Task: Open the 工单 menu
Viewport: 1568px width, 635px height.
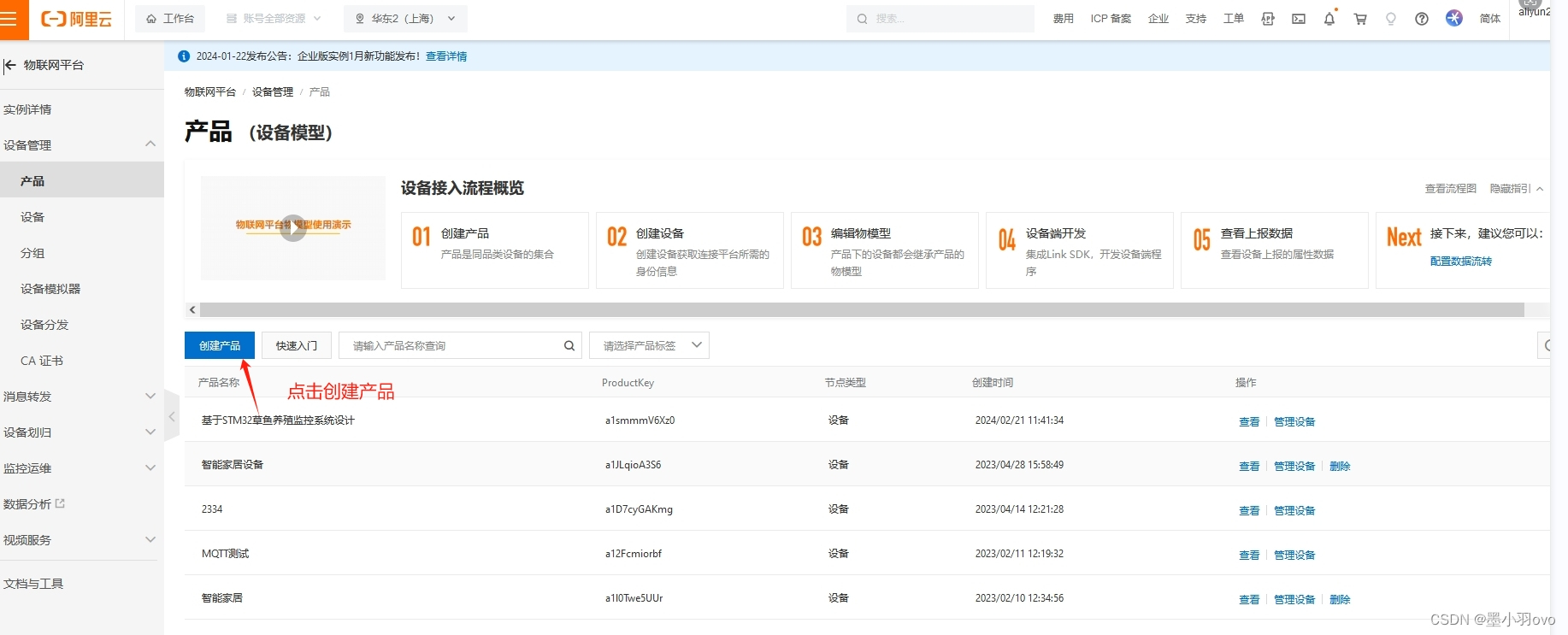Action: tap(1234, 19)
